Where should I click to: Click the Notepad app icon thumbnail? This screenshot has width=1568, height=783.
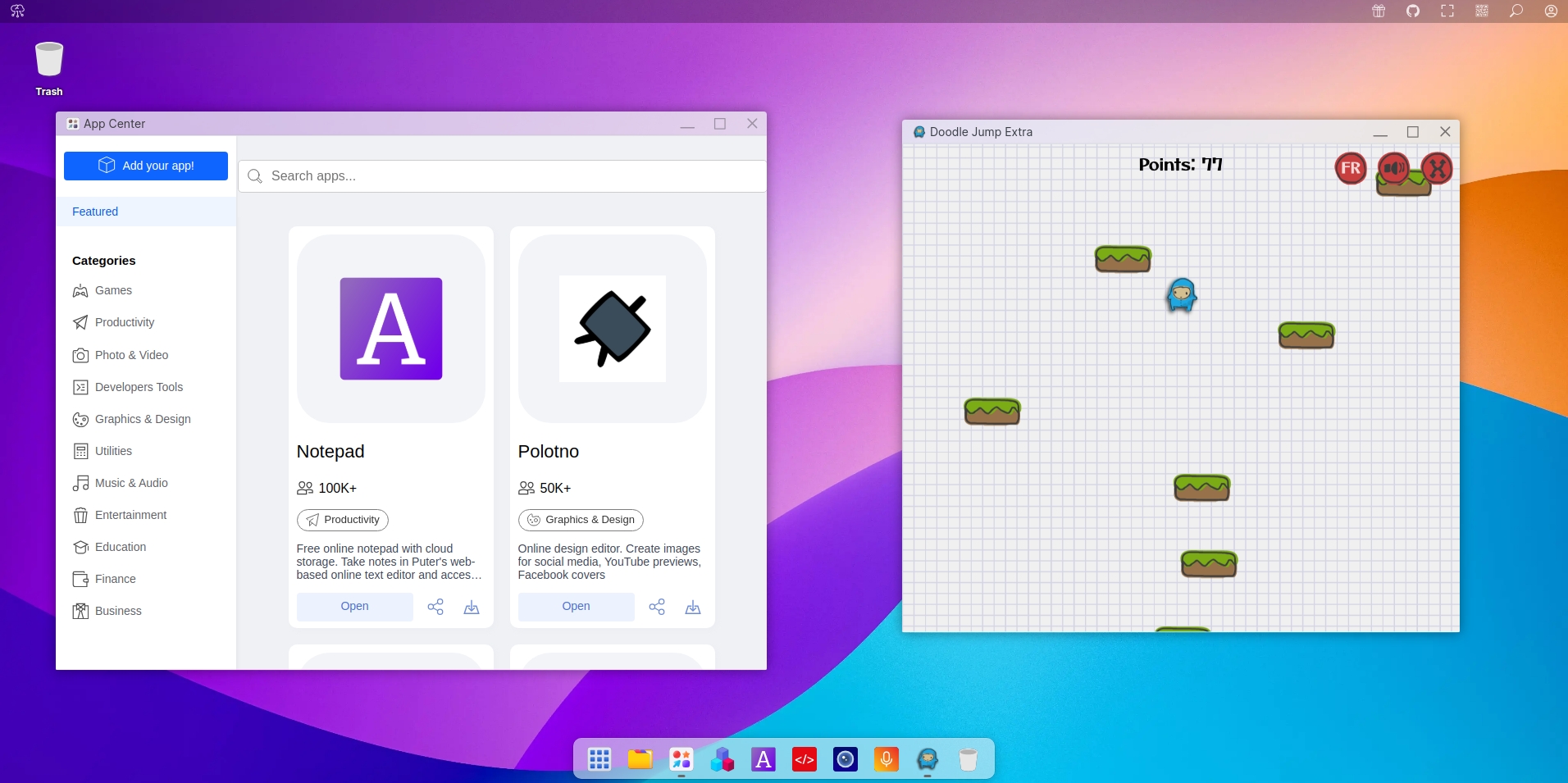click(391, 329)
